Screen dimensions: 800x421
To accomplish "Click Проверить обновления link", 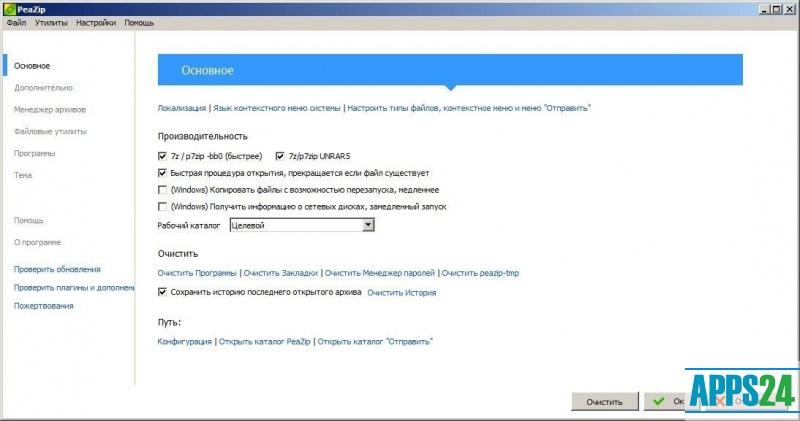I will [x=57, y=269].
